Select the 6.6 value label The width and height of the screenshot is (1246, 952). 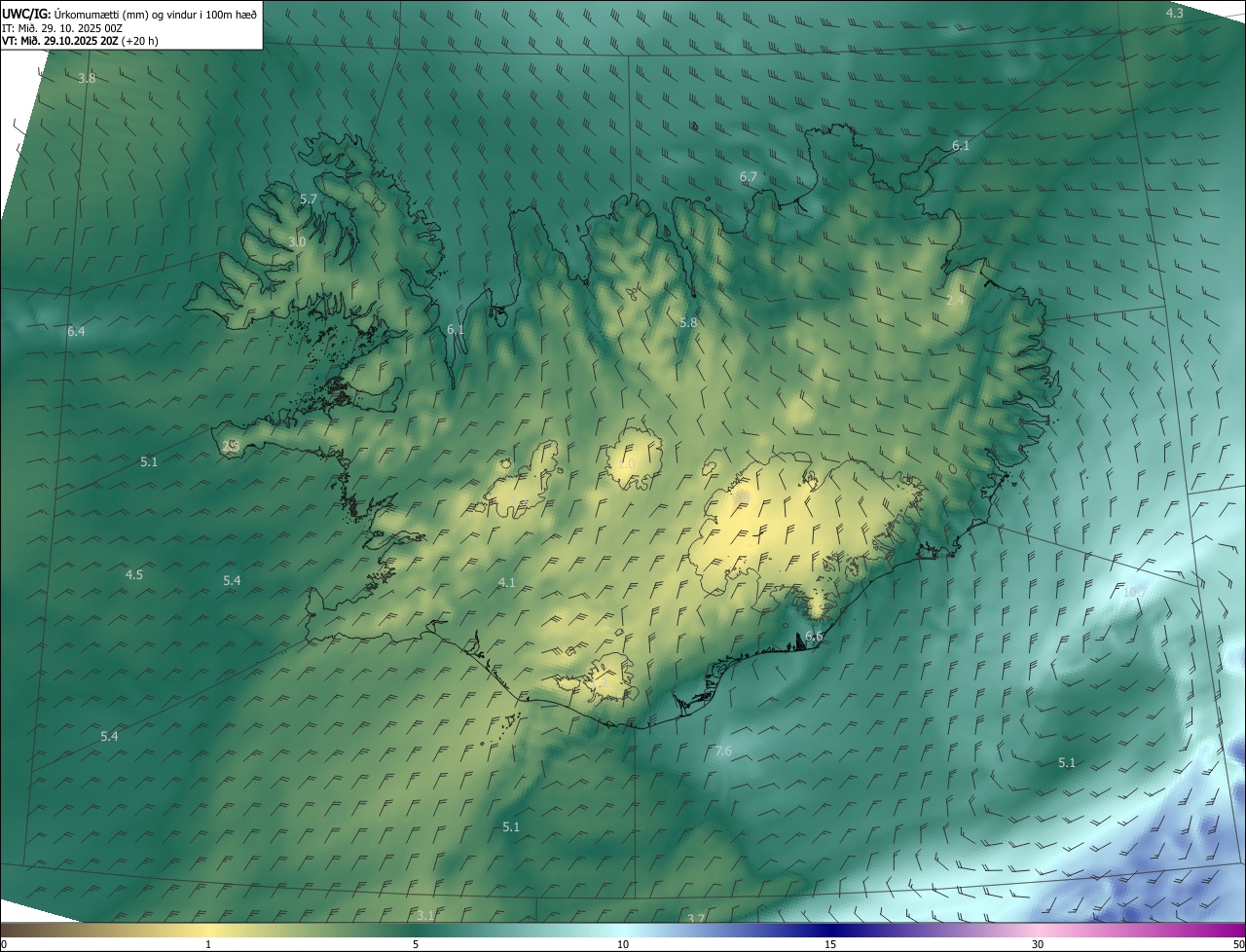point(814,636)
